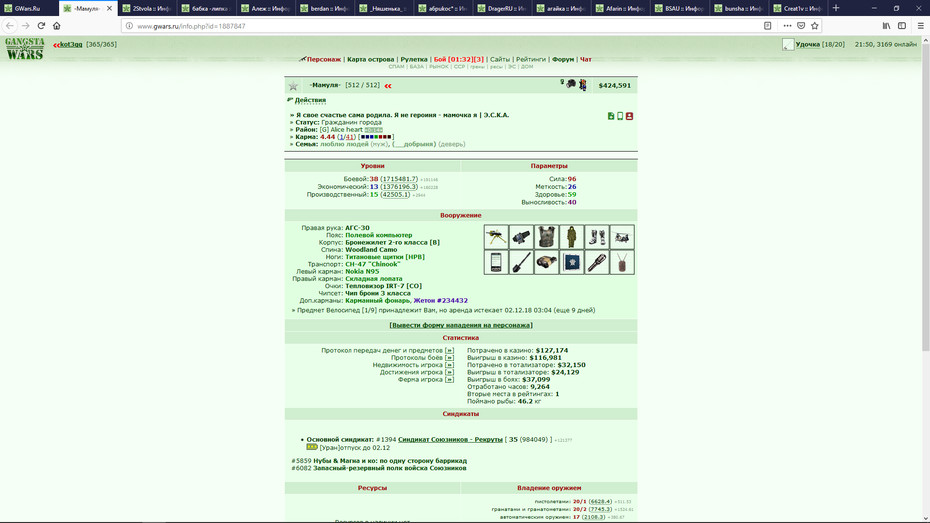The width and height of the screenshot is (930, 523).
Task: Open page actions three-dot menu
Action: pos(787,25)
